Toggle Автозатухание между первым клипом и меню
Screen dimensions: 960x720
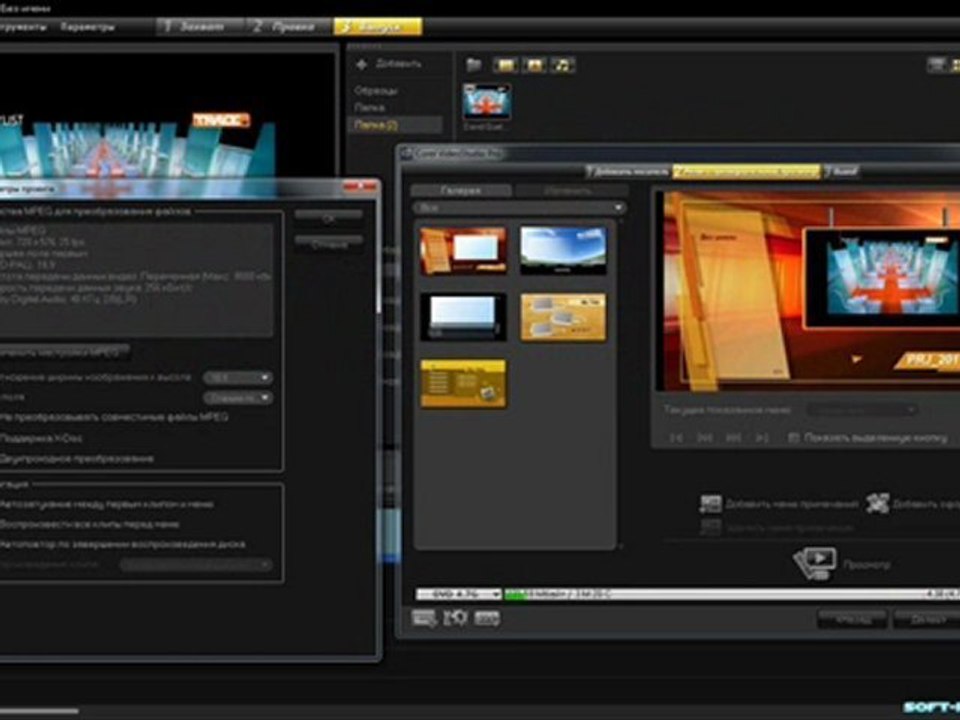(x=107, y=504)
